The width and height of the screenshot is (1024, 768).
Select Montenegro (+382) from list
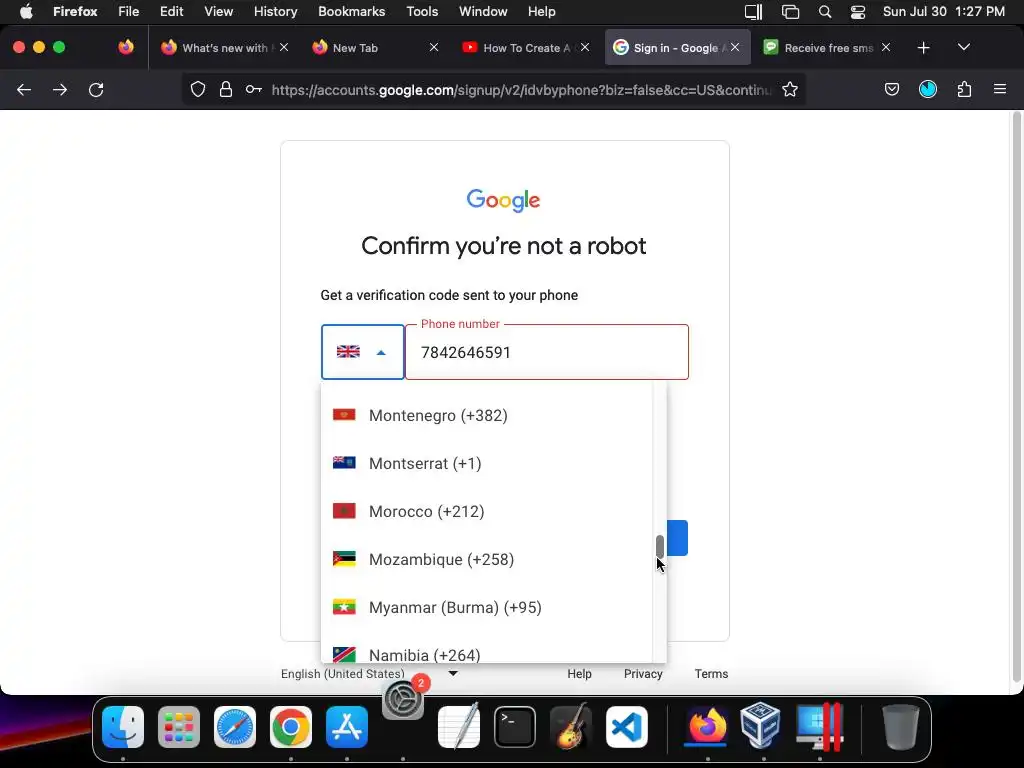point(487,415)
